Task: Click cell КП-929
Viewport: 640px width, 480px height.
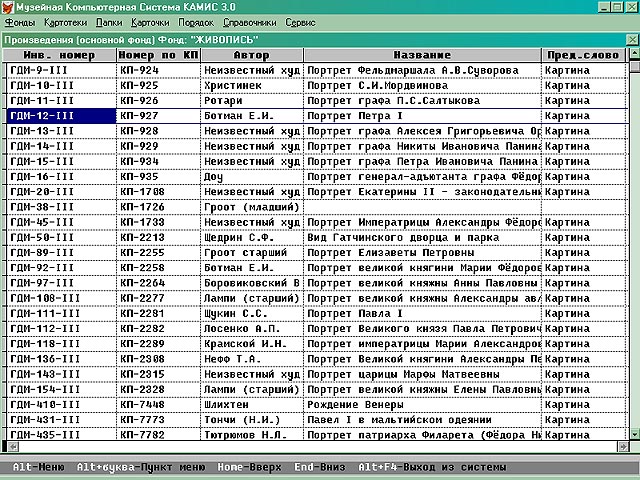Action: [158, 146]
